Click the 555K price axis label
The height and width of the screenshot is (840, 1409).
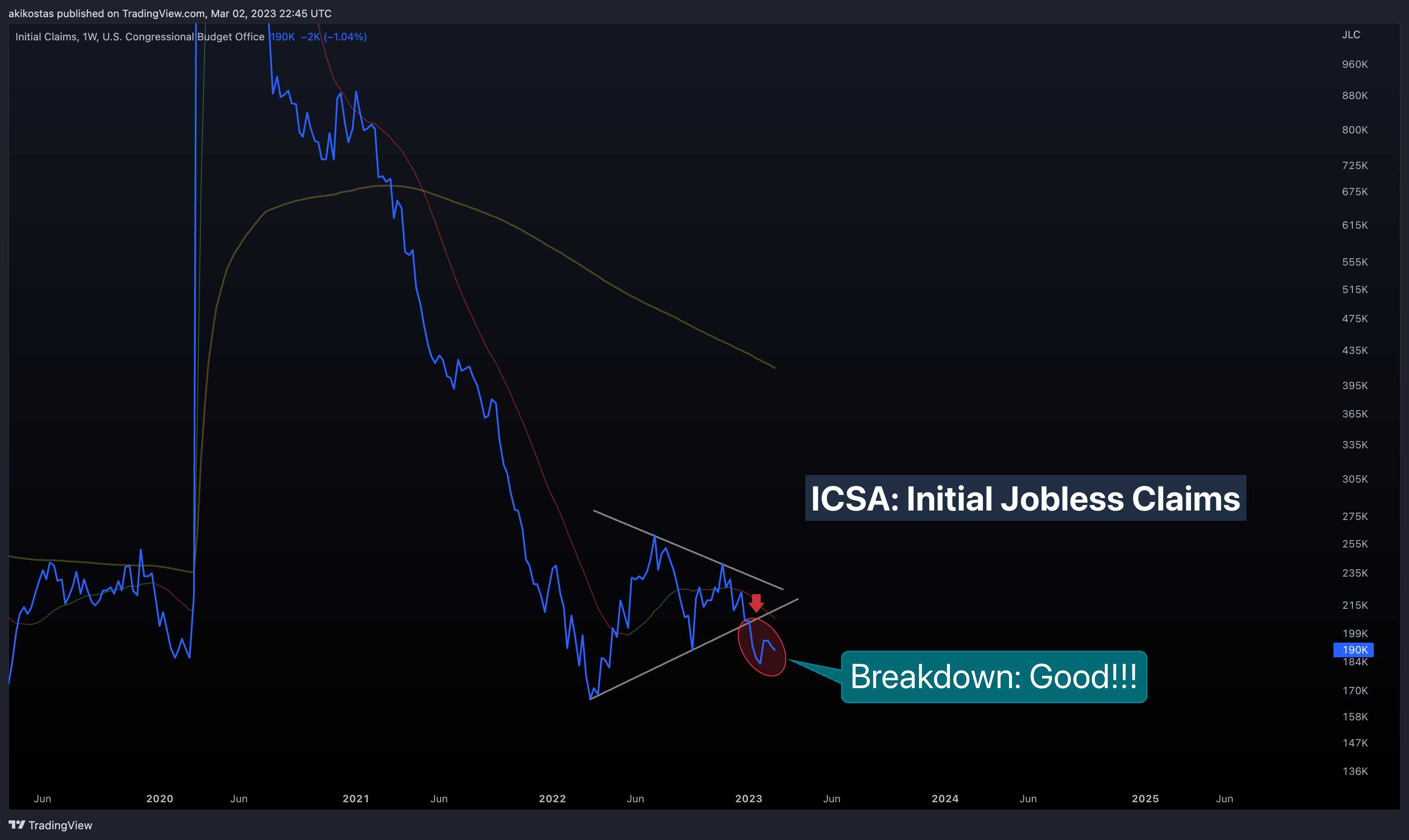click(x=1355, y=262)
